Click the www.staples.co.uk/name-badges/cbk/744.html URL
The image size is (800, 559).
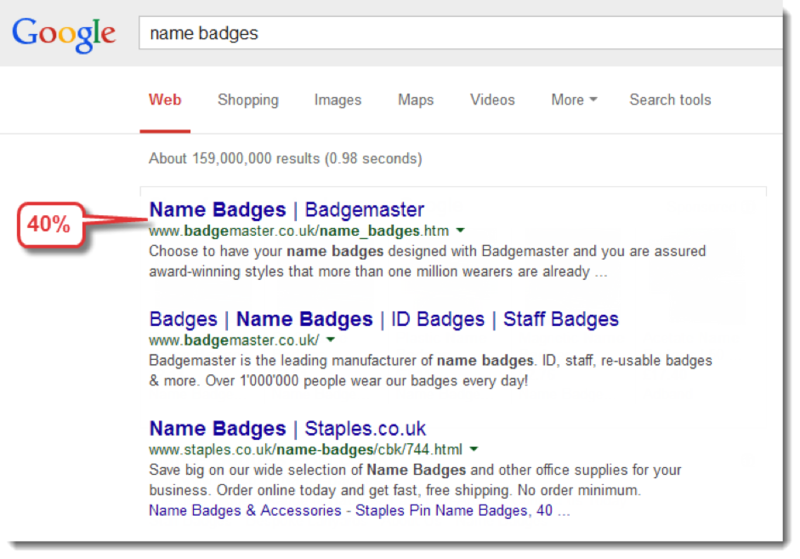click(x=306, y=449)
